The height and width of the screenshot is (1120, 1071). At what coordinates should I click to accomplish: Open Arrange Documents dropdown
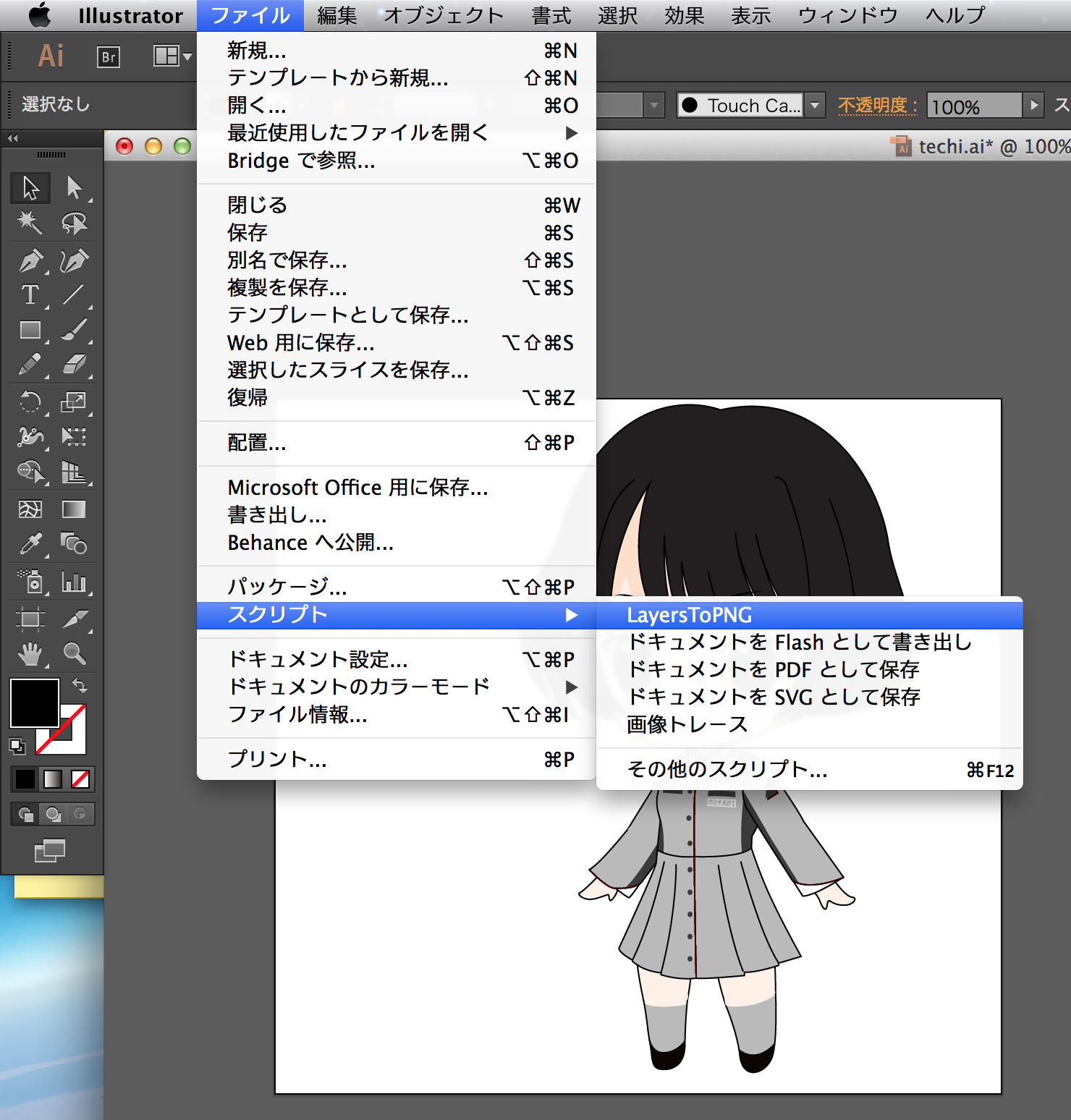172,56
